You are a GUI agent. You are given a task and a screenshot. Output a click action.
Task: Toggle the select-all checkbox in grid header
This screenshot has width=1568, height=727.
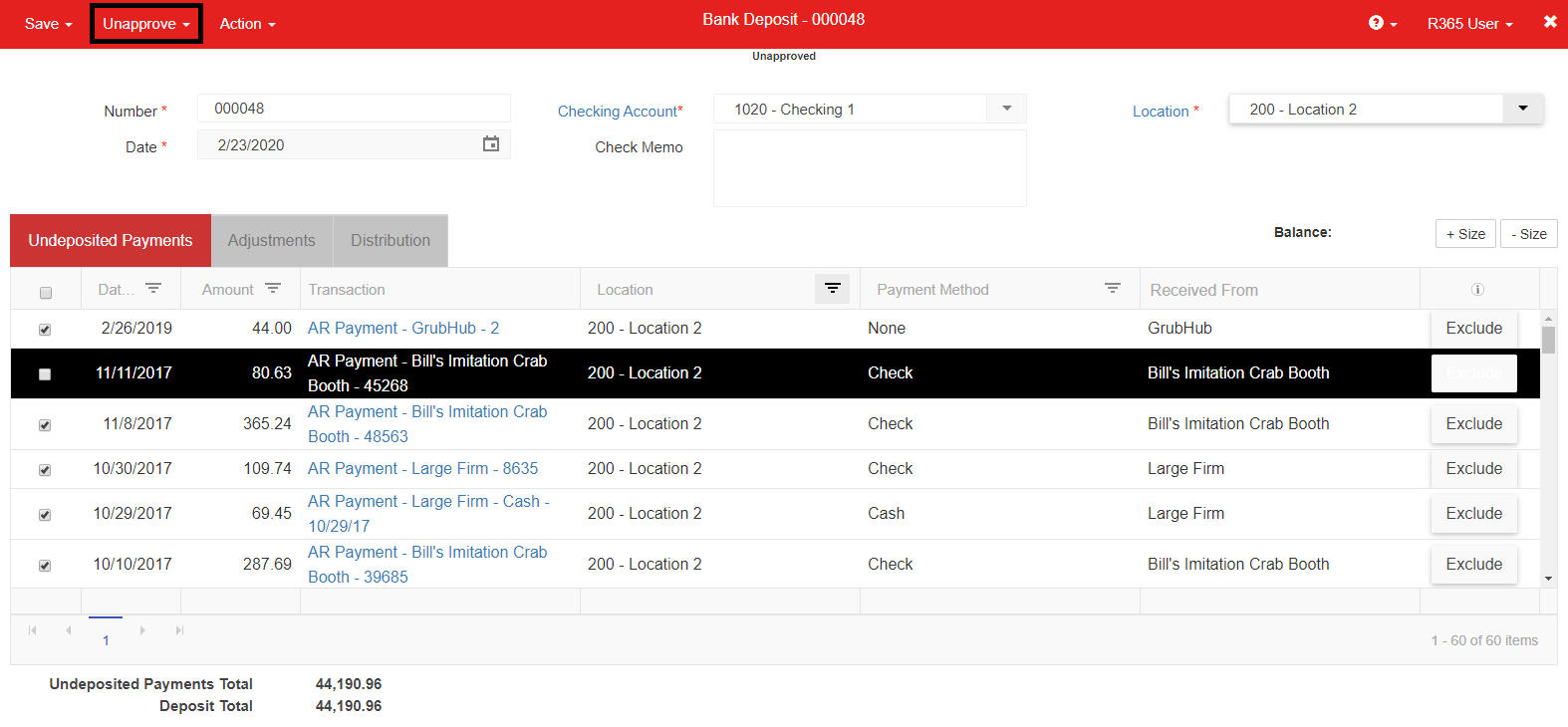(46, 293)
